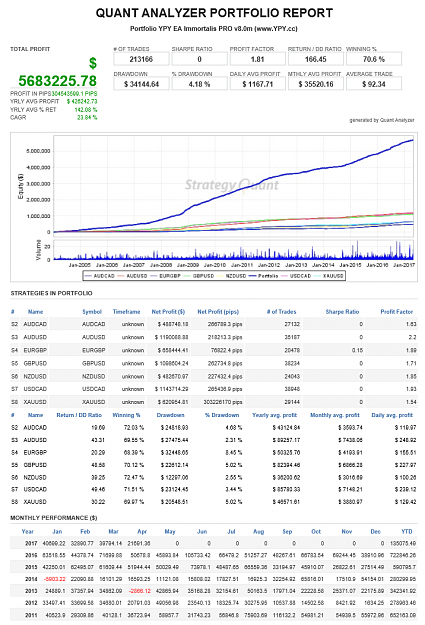Click AUDUSD net profit cell $ 1190068.88
The image size is (425, 625).
coord(171,337)
